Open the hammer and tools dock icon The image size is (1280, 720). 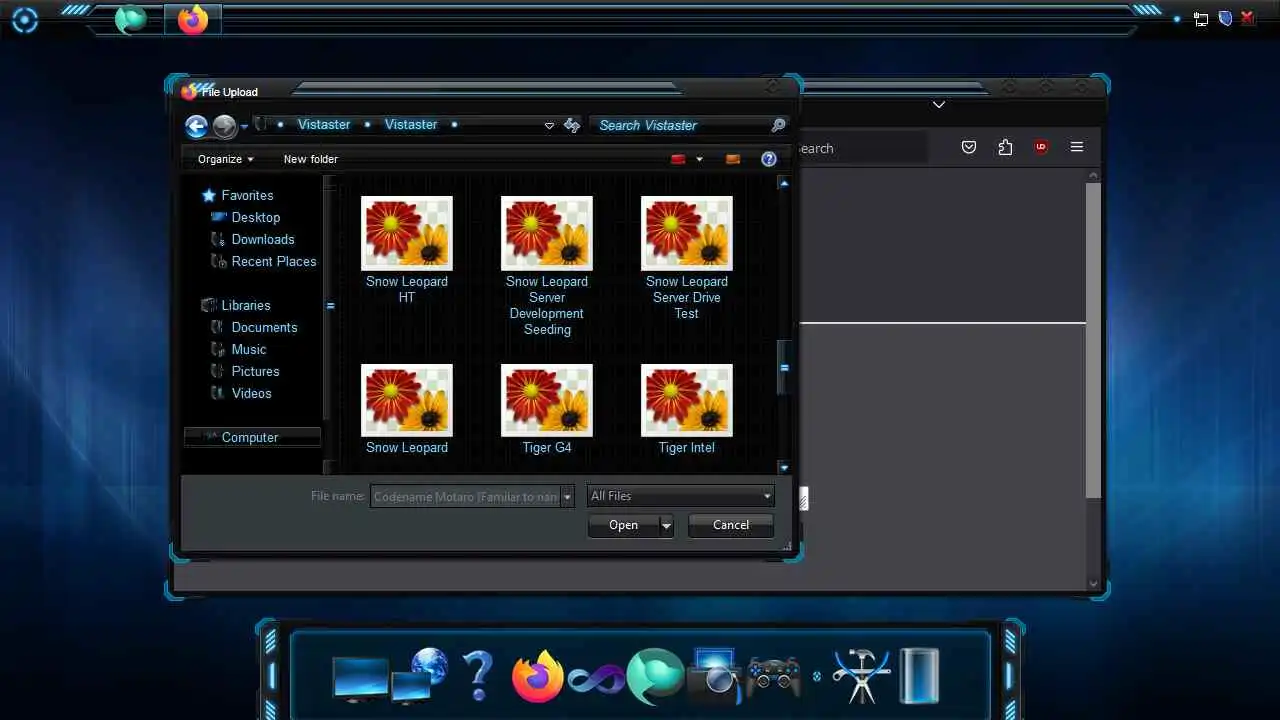coord(862,675)
